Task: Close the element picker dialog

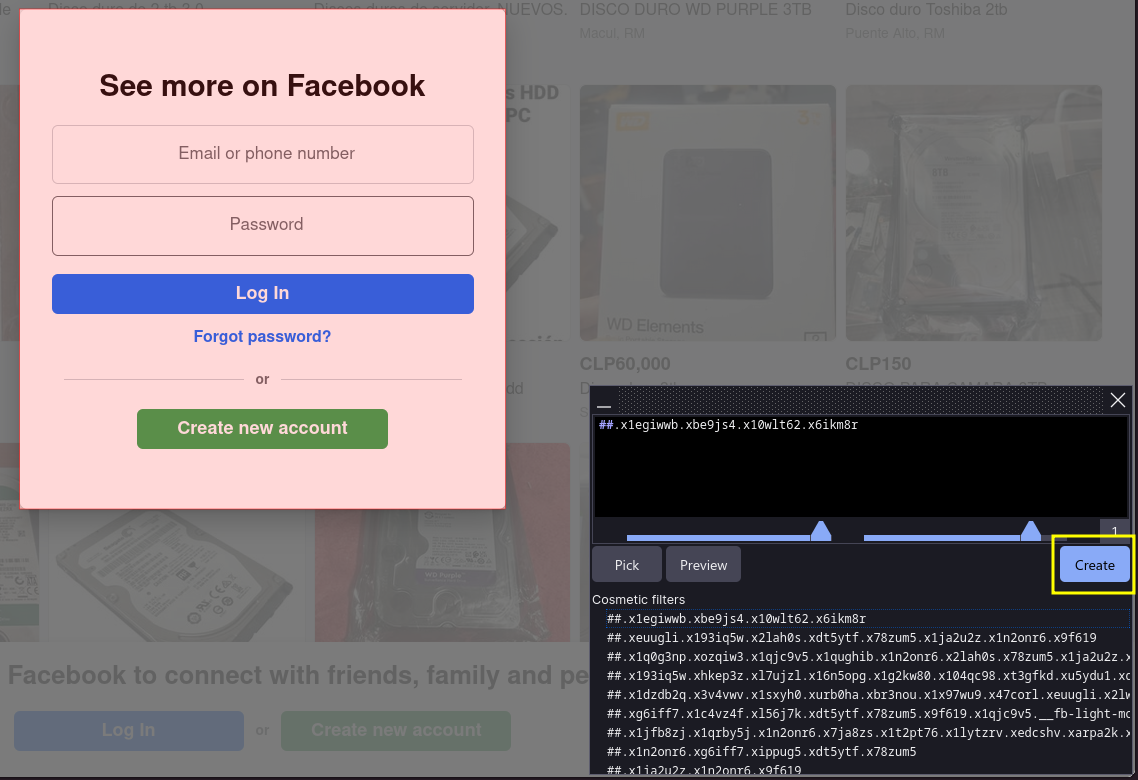Action: (x=1118, y=400)
